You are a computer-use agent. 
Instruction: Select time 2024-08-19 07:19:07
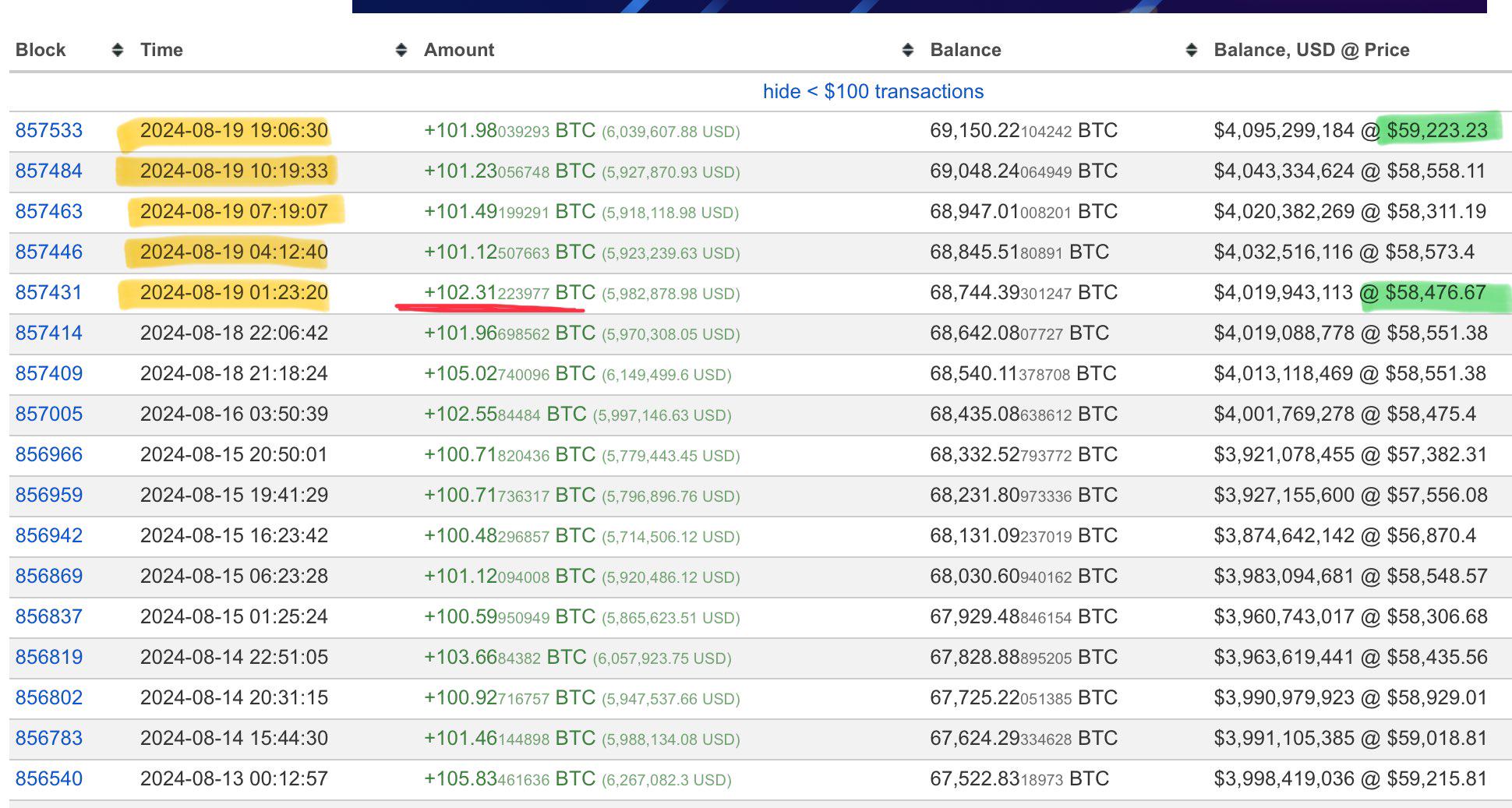point(234,211)
